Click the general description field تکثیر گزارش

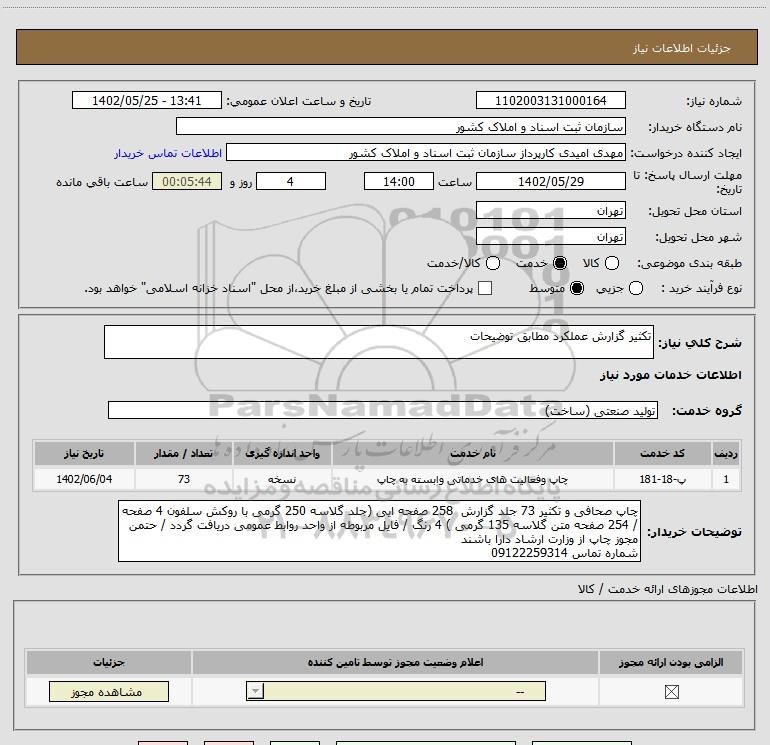coord(379,342)
